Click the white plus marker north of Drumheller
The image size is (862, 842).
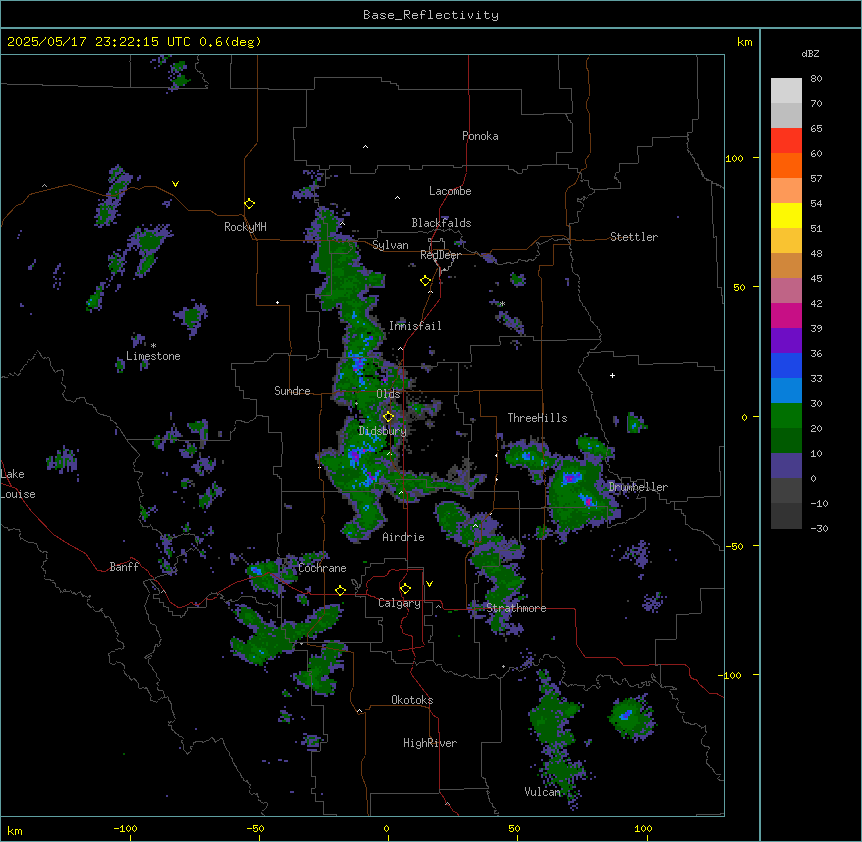pos(612,375)
